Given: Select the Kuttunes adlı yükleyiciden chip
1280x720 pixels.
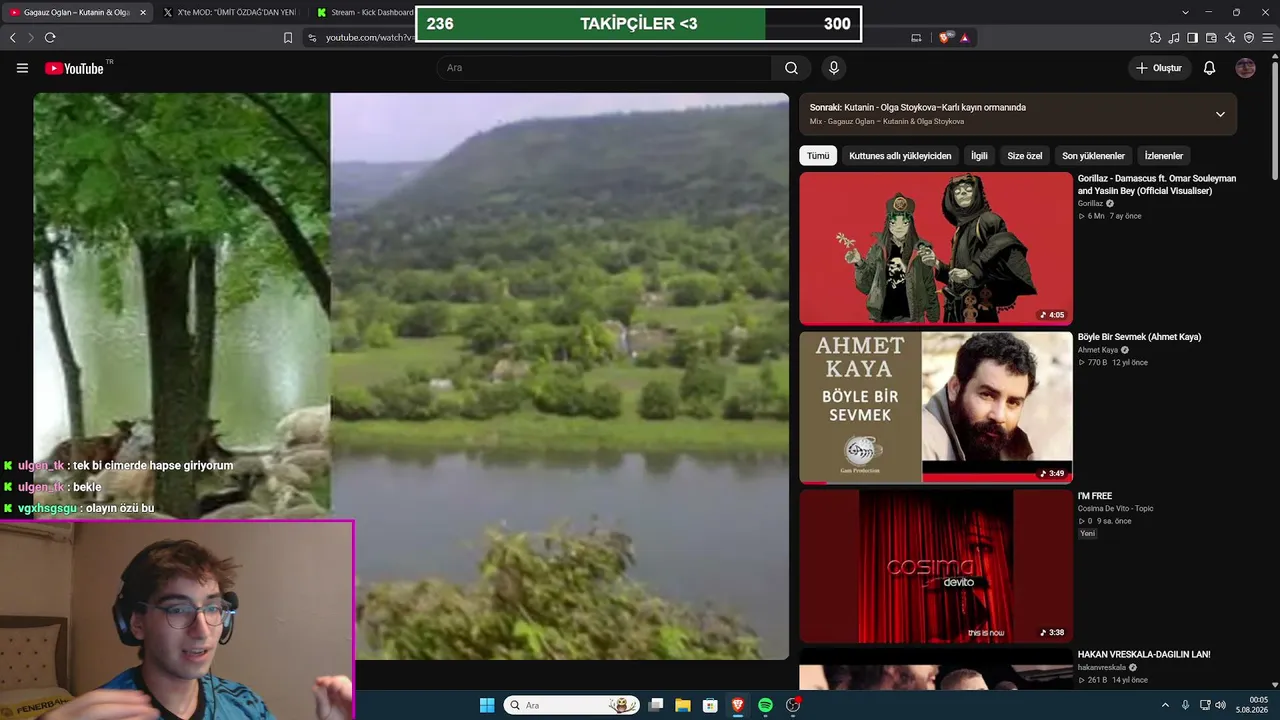Looking at the screenshot, I should 900,156.
